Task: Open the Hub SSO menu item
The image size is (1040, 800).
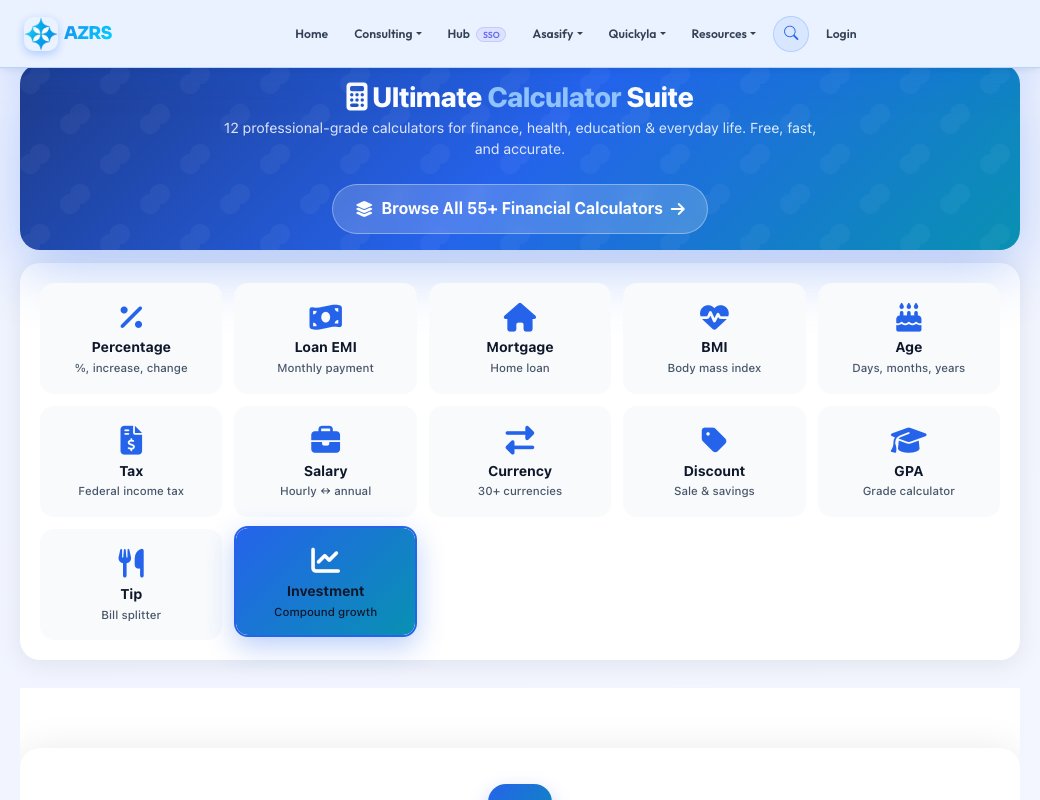Action: click(x=476, y=34)
